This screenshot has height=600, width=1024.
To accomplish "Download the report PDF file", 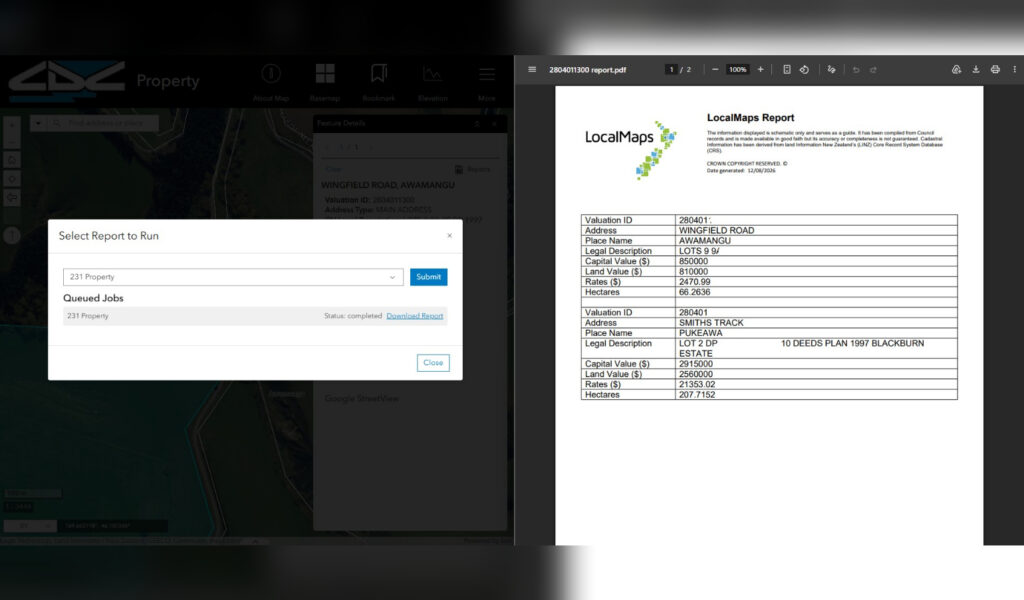I will click(x=976, y=69).
